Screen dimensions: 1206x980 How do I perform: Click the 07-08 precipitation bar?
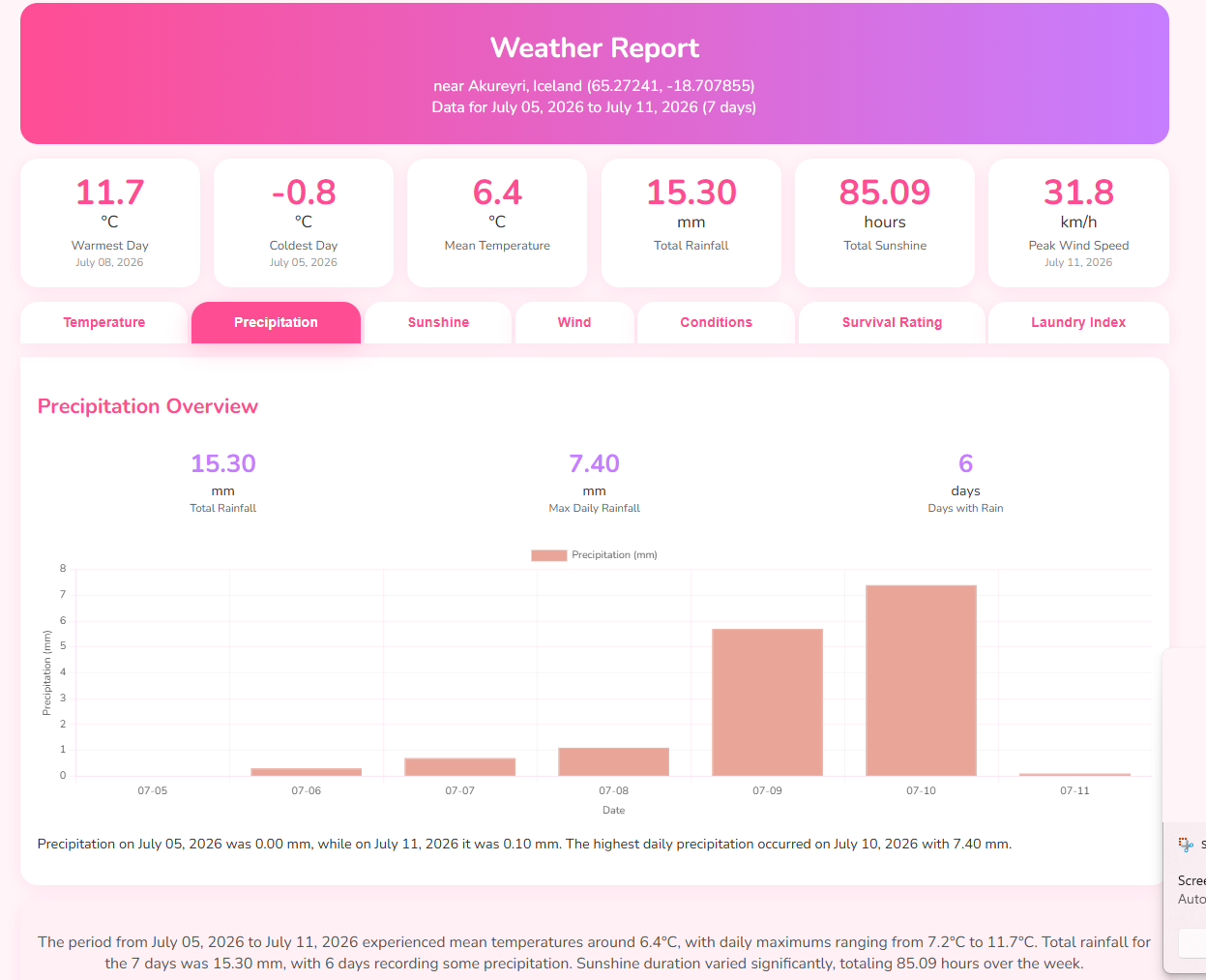[x=613, y=761]
